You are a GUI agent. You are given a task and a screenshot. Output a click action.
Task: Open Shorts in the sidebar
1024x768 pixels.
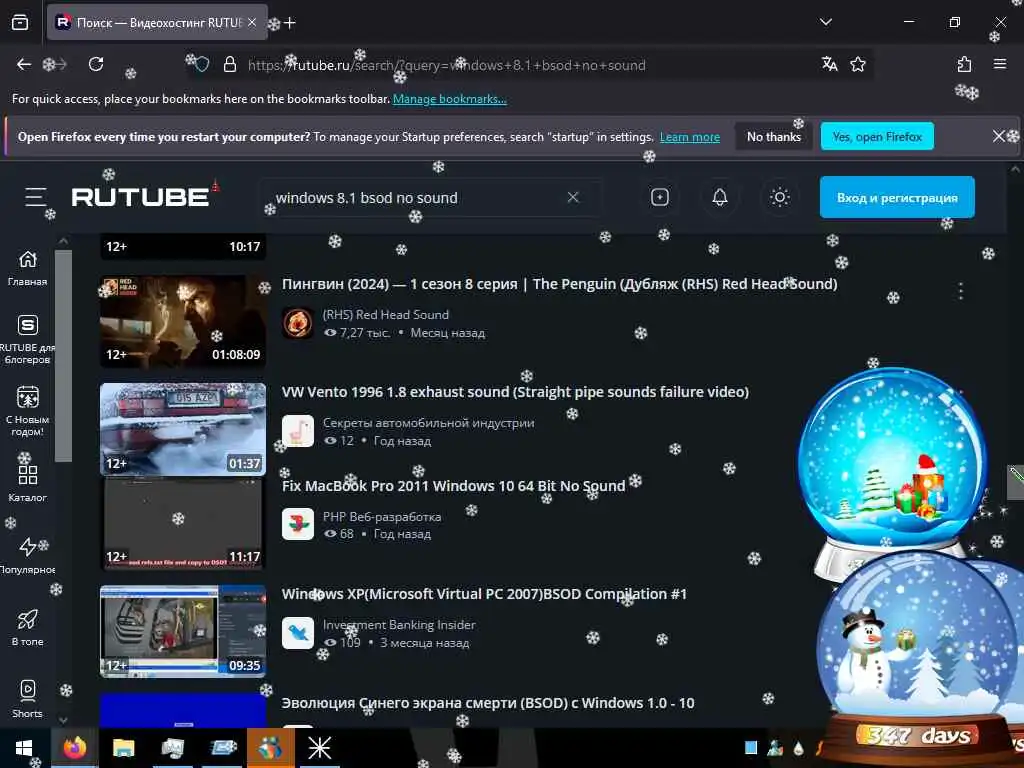27,700
